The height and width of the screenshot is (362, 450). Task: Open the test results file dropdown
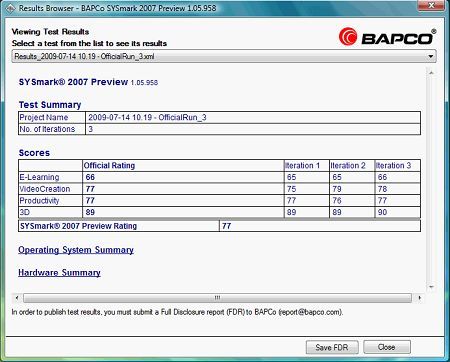(224, 56)
